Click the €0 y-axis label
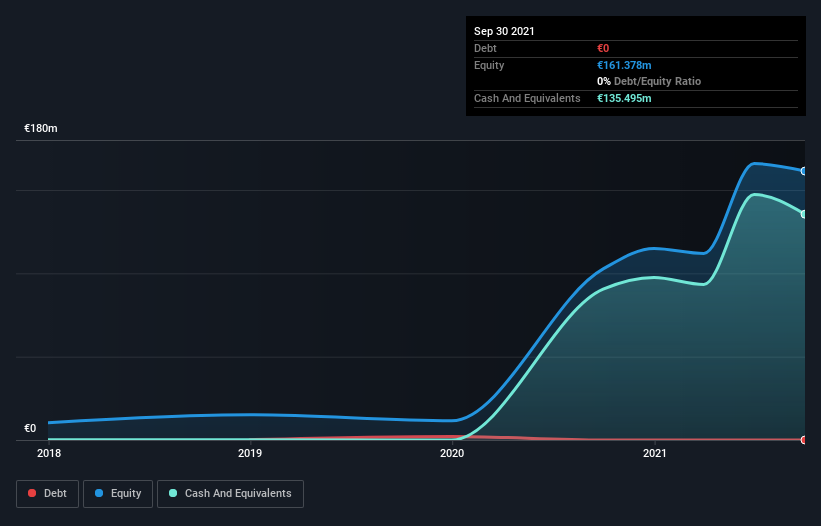This screenshot has height=526, width=821. click(x=30, y=428)
